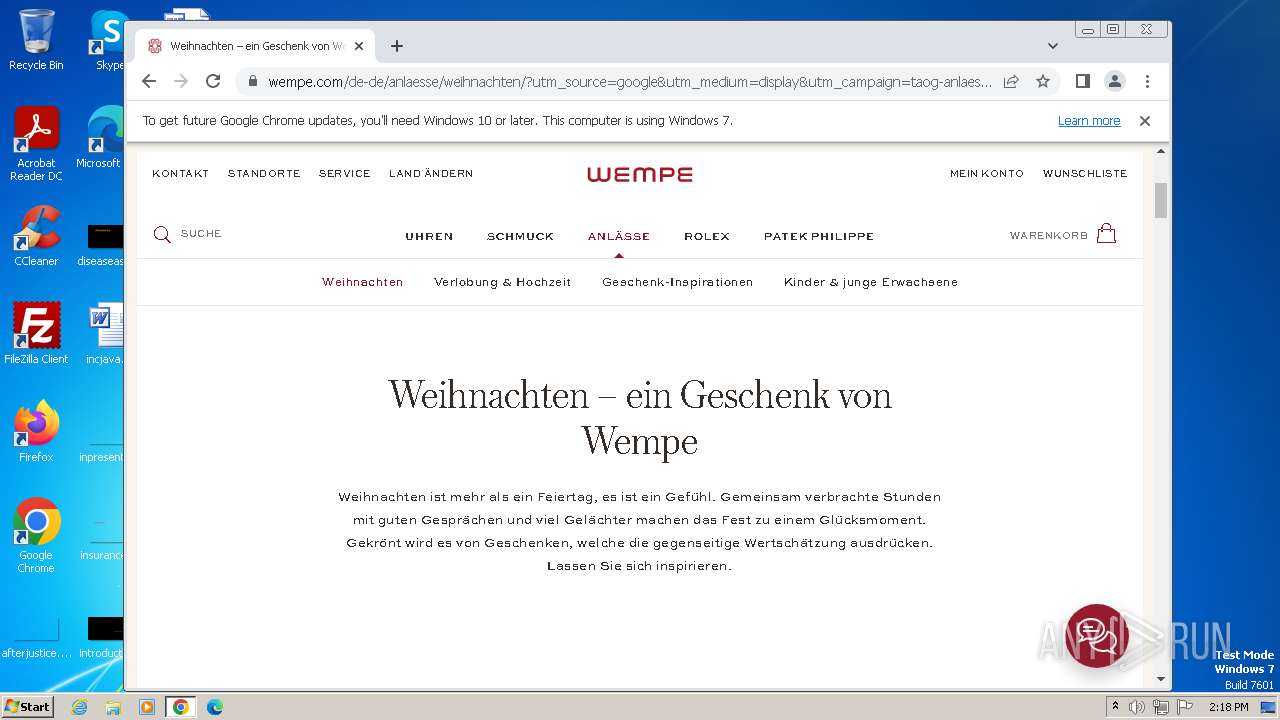The height and width of the screenshot is (720, 1280).
Task: Click the URL address field
Action: click(630, 81)
